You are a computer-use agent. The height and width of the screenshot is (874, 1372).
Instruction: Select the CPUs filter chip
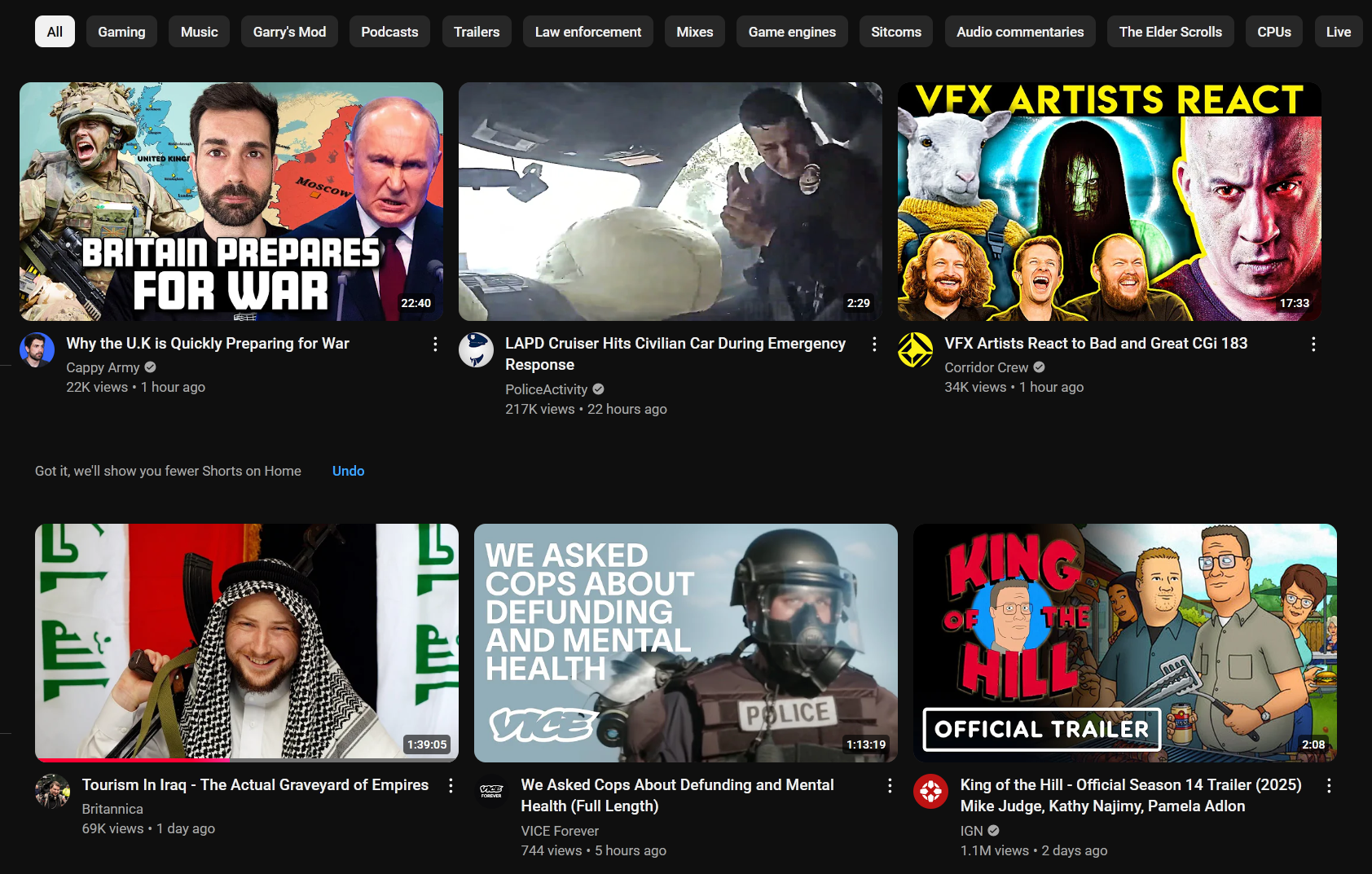coord(1274,32)
